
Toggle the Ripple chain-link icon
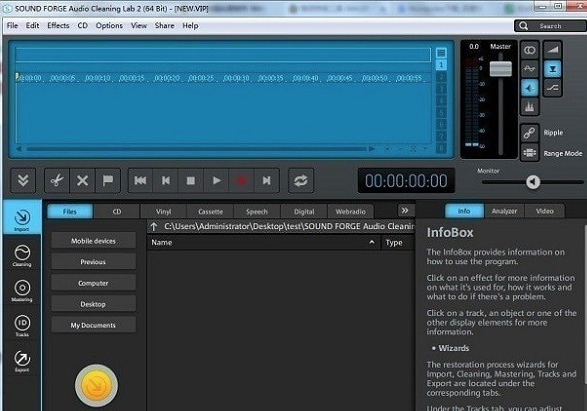530,133
